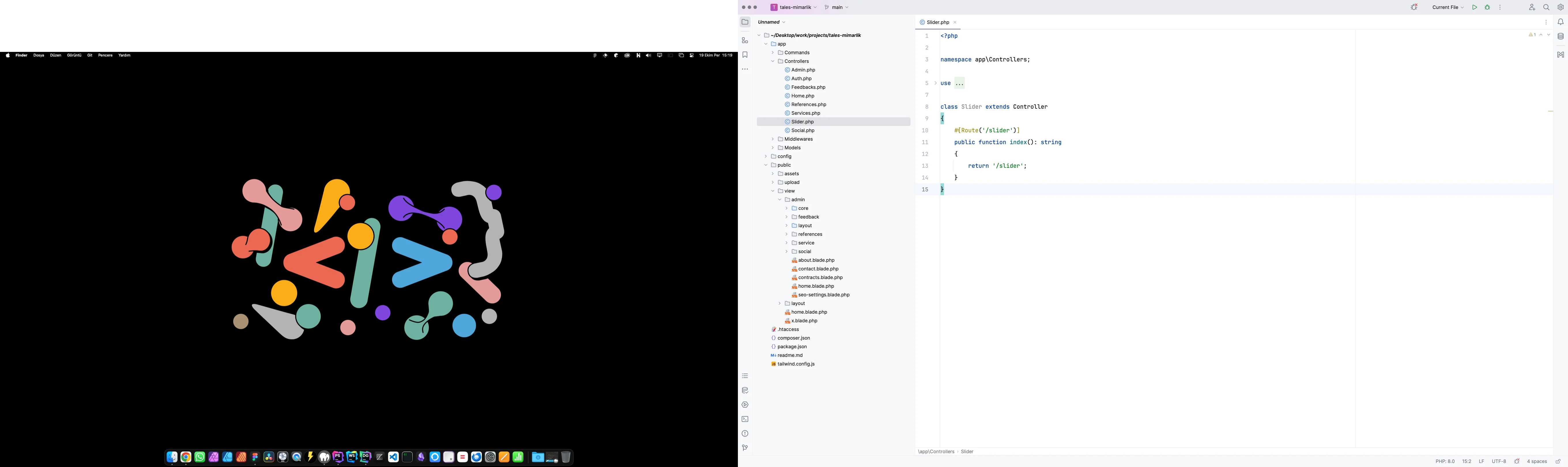Toggle read-only lock icon in status bar
Image resolution: width=1568 pixels, height=467 pixels.
pyautogui.click(x=1558, y=462)
